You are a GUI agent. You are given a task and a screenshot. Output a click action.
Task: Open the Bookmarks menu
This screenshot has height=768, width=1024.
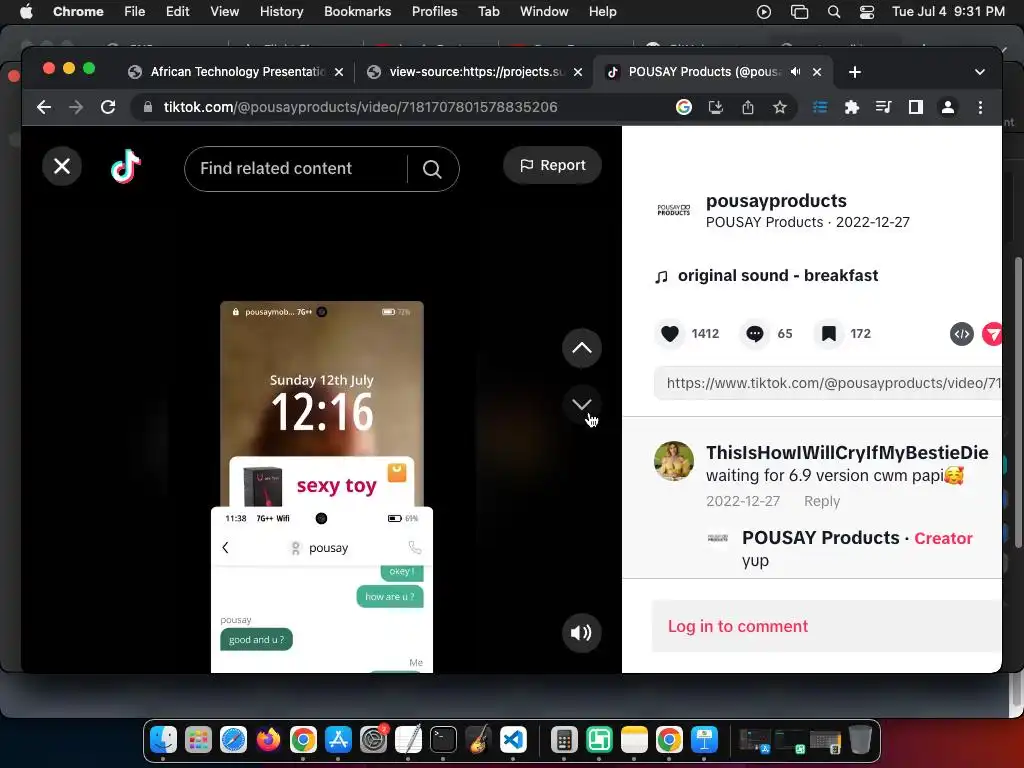(x=357, y=12)
